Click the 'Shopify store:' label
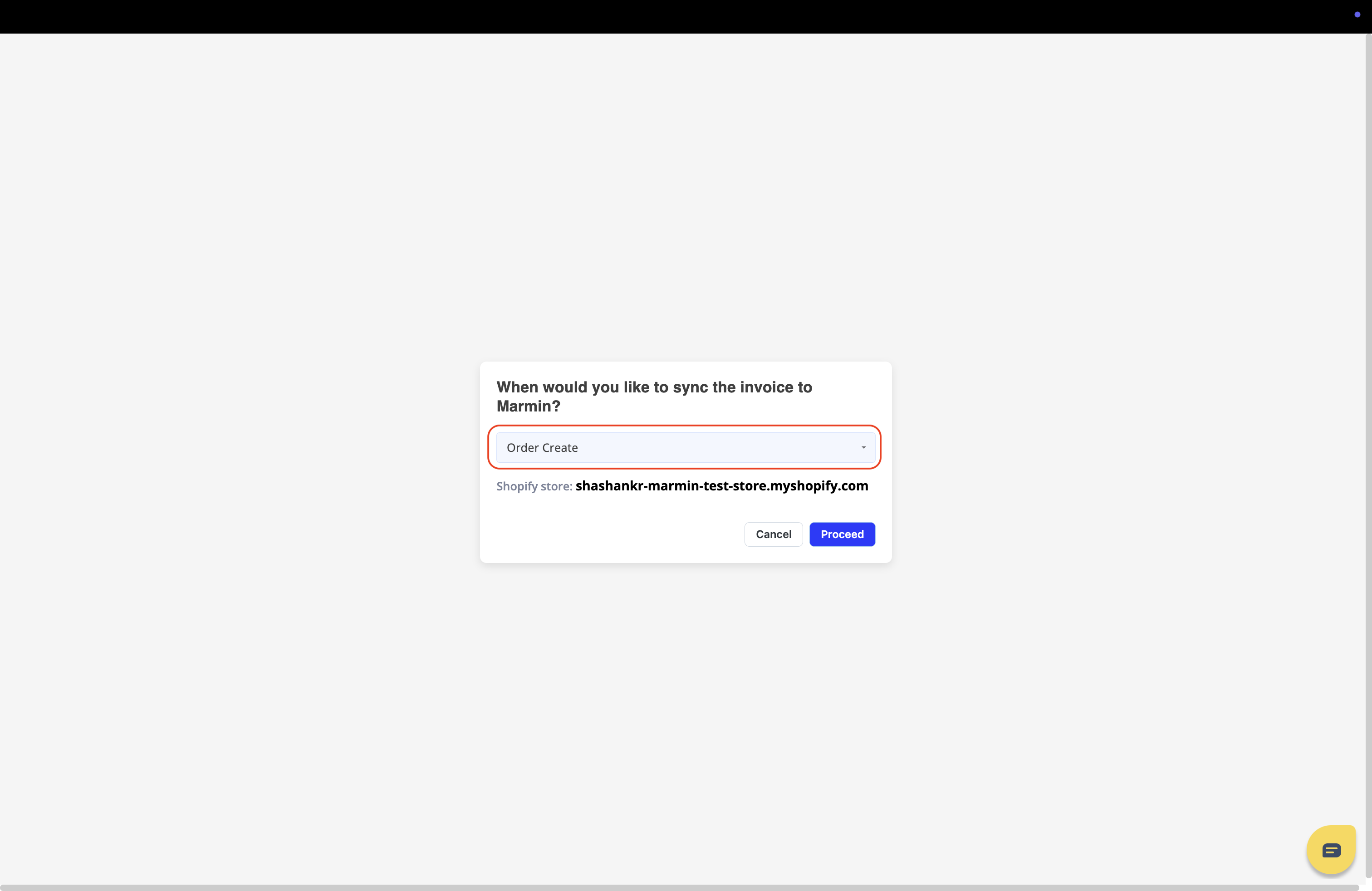This screenshot has height=891, width=1372. click(x=534, y=486)
